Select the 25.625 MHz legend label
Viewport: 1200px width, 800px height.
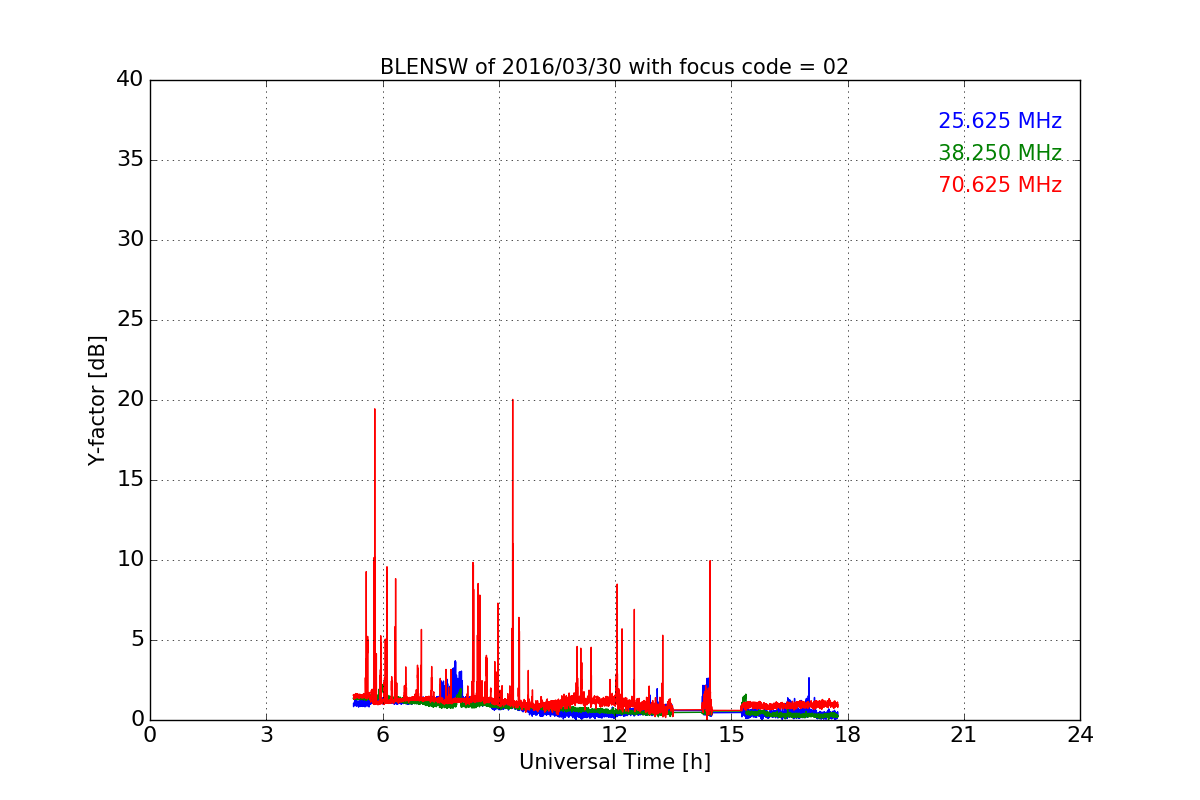pyautogui.click(x=1000, y=121)
